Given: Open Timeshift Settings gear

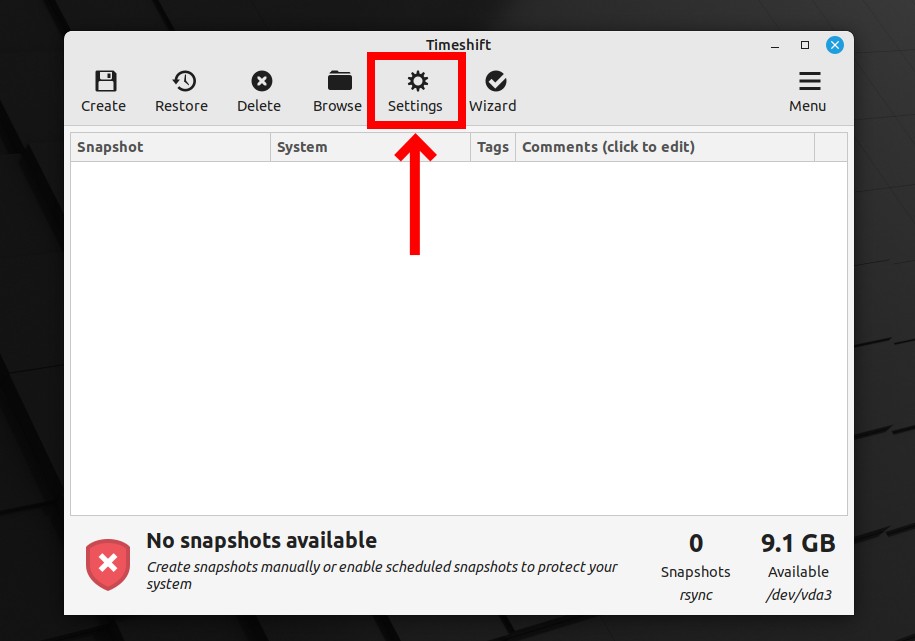Looking at the screenshot, I should pos(417,81).
